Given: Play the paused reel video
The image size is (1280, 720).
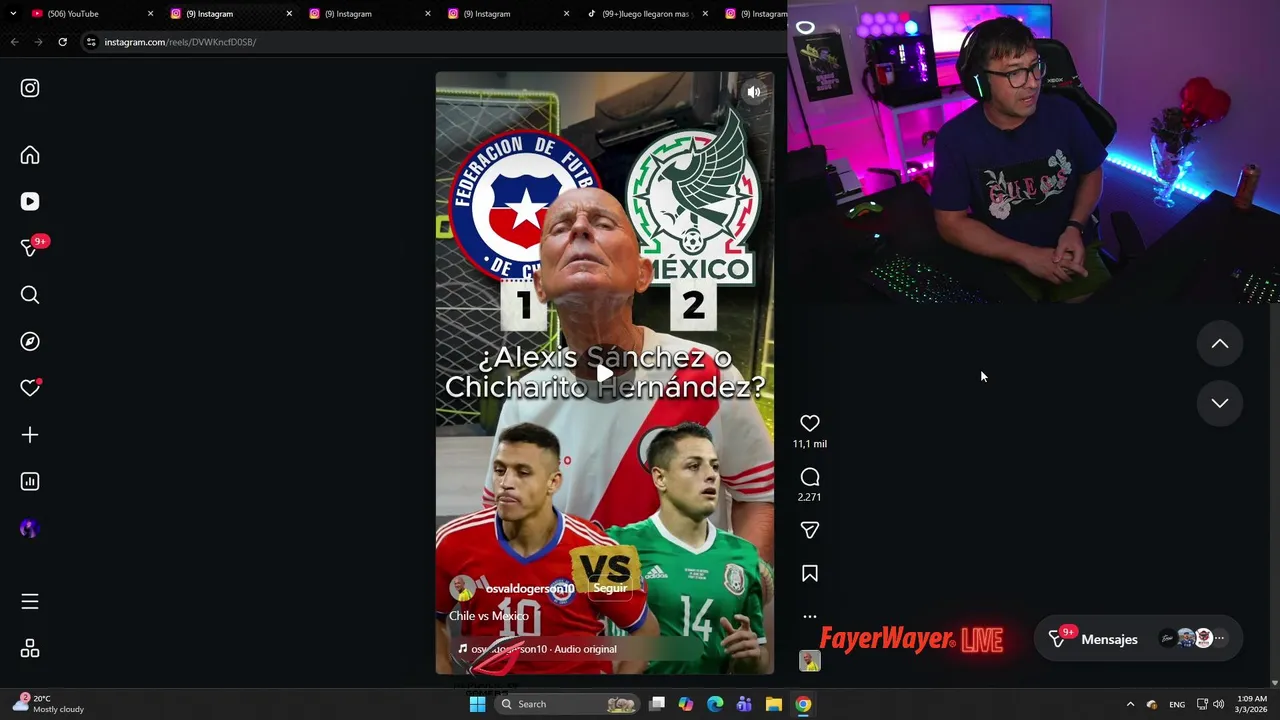Looking at the screenshot, I should [605, 374].
